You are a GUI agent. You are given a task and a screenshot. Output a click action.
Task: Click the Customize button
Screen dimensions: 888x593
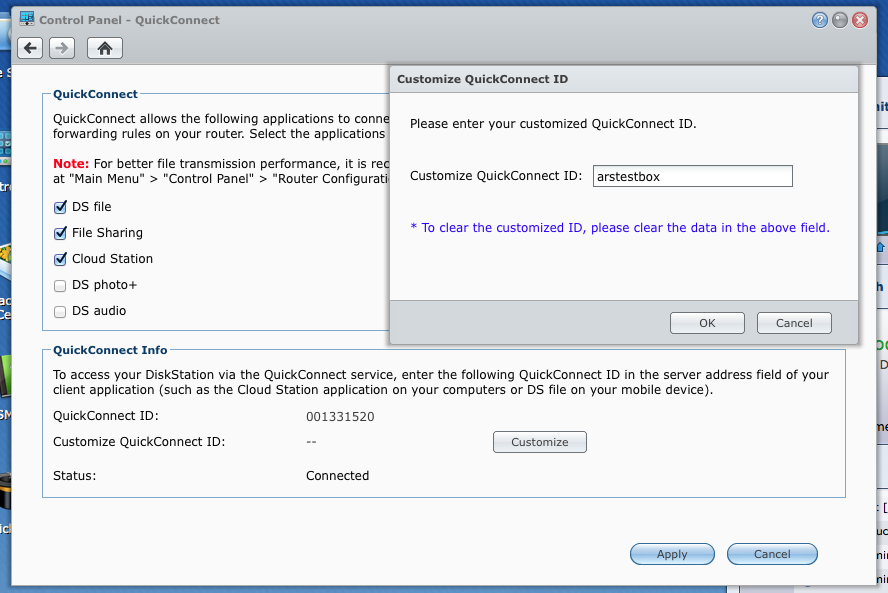point(540,442)
